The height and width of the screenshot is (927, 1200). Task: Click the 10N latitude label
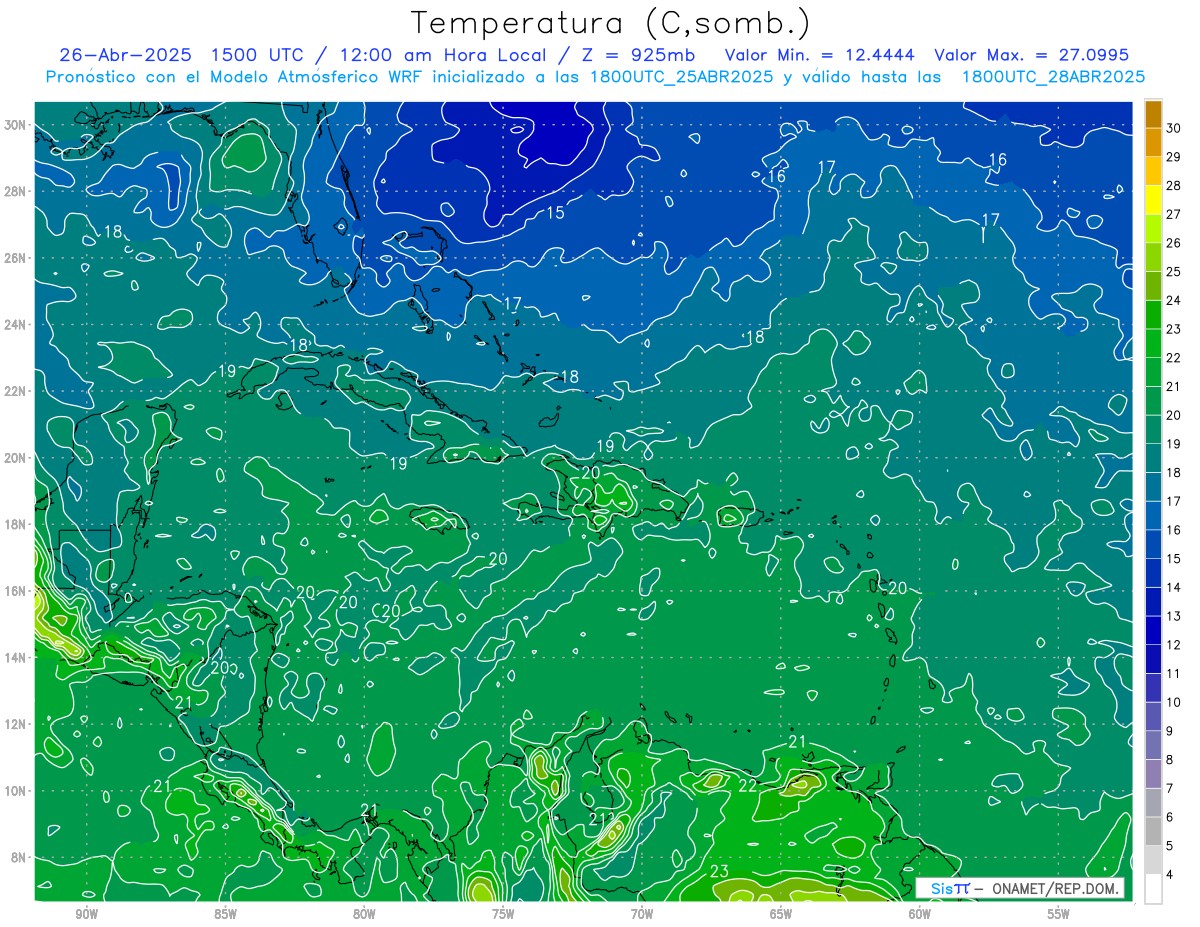click(16, 791)
